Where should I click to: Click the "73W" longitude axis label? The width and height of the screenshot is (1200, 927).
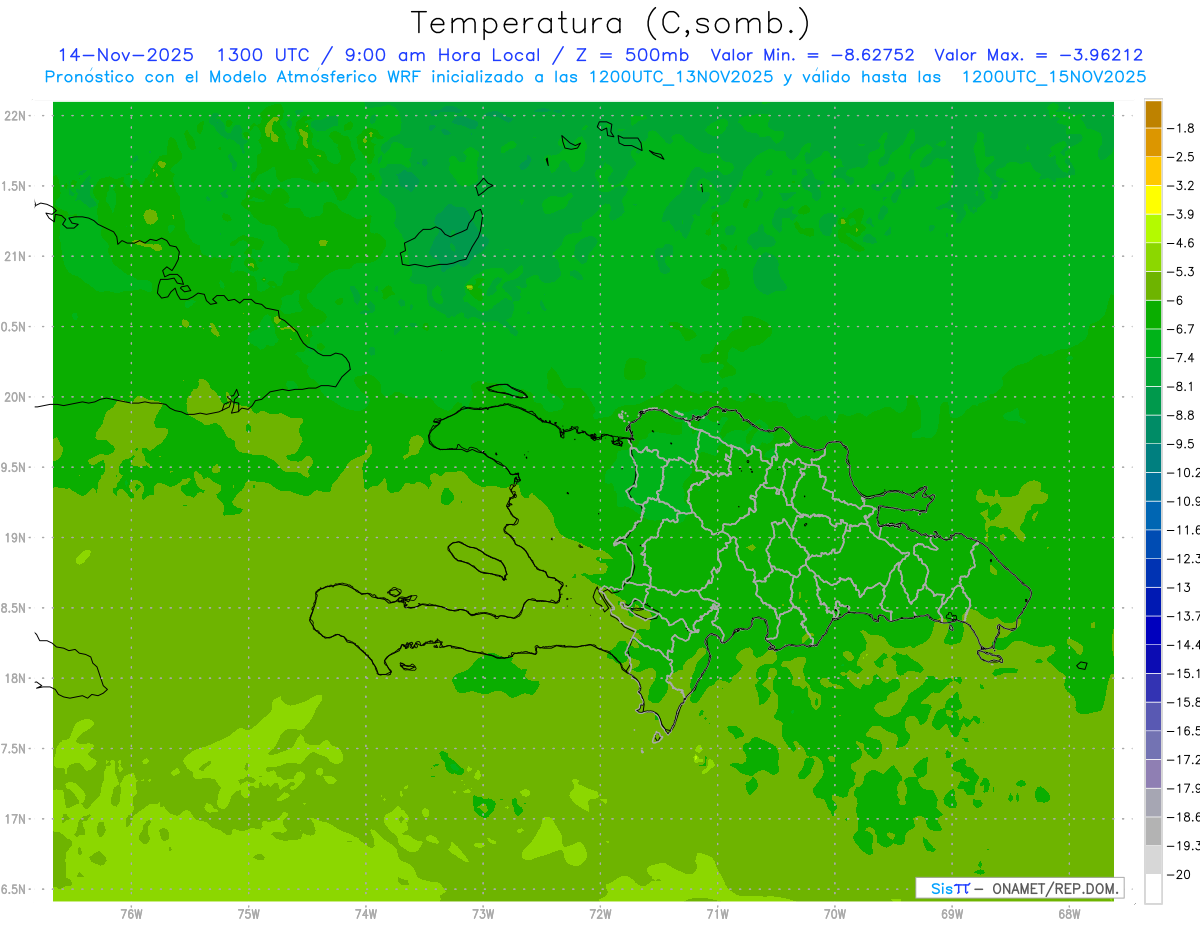click(x=483, y=915)
